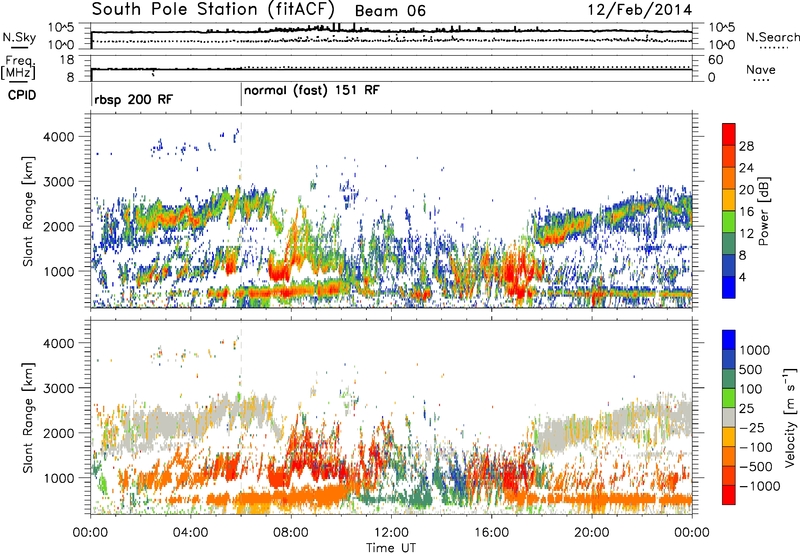This screenshot has height=554, width=800.
Task: Click the date '12/Feb/2014'
Action: [640, 10]
